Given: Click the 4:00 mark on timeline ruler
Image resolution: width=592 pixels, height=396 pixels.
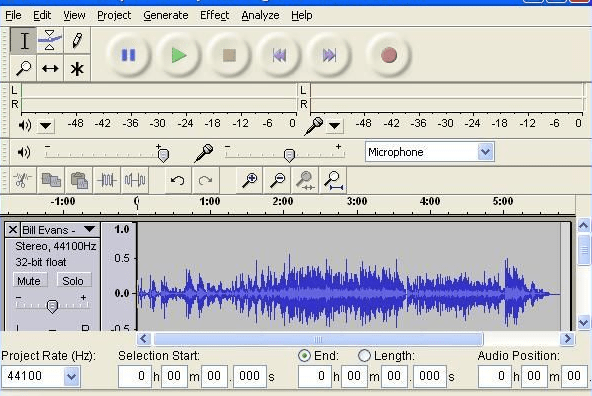Looking at the screenshot, I should [x=430, y=202].
